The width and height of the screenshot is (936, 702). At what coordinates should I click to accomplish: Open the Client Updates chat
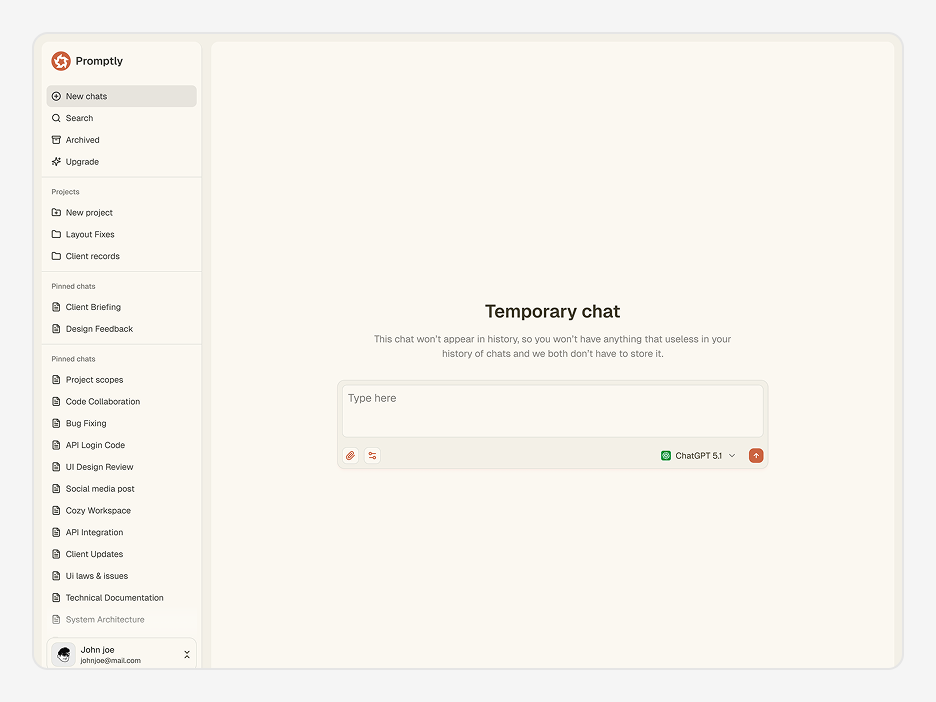[122, 554]
